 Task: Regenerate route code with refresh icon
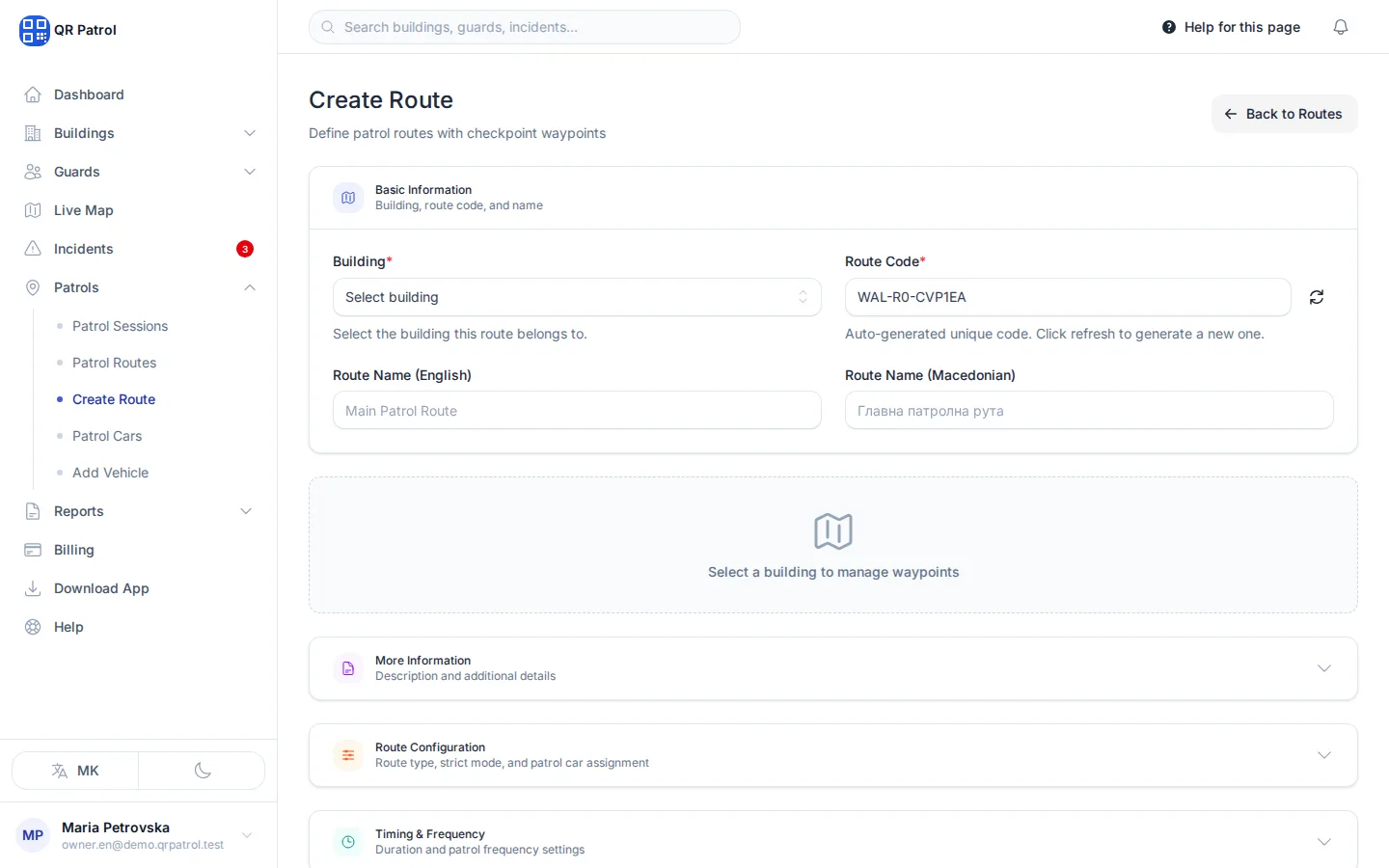point(1317,297)
